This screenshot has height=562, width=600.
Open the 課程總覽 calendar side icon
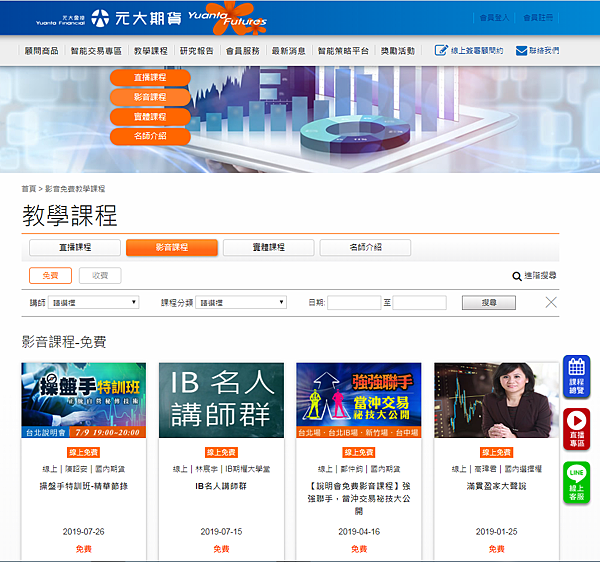click(576, 376)
